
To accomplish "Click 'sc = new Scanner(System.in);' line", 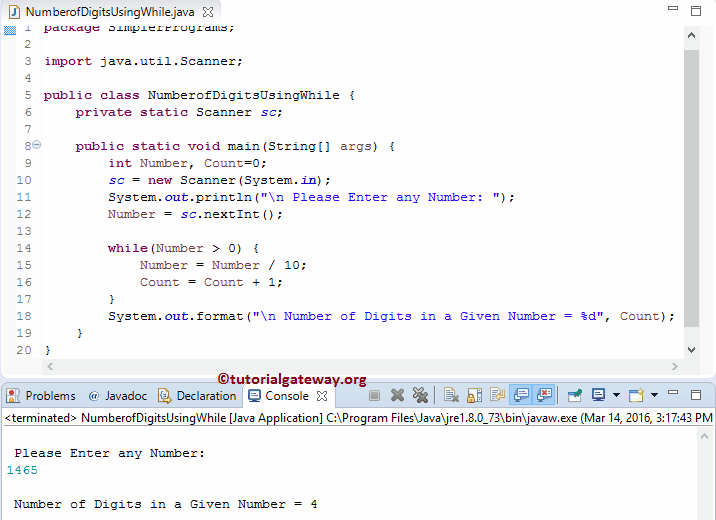I will (219, 180).
